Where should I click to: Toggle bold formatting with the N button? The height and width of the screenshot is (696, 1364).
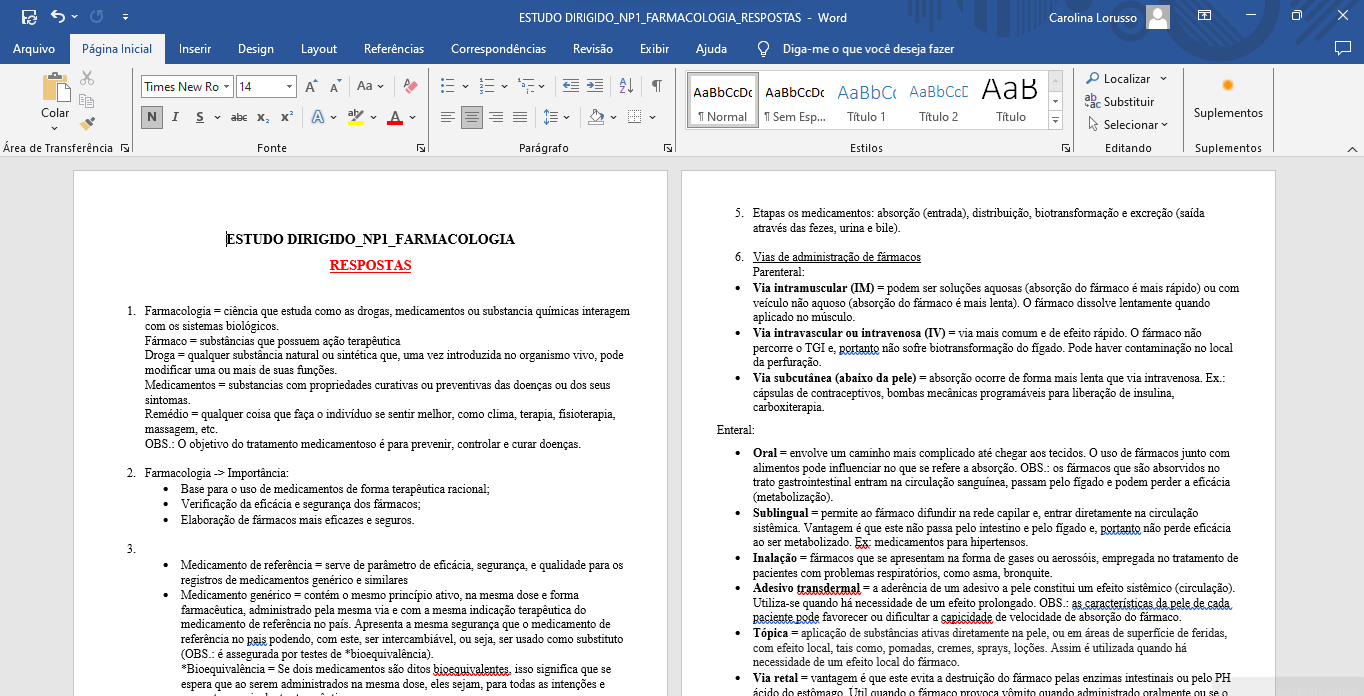tap(152, 117)
